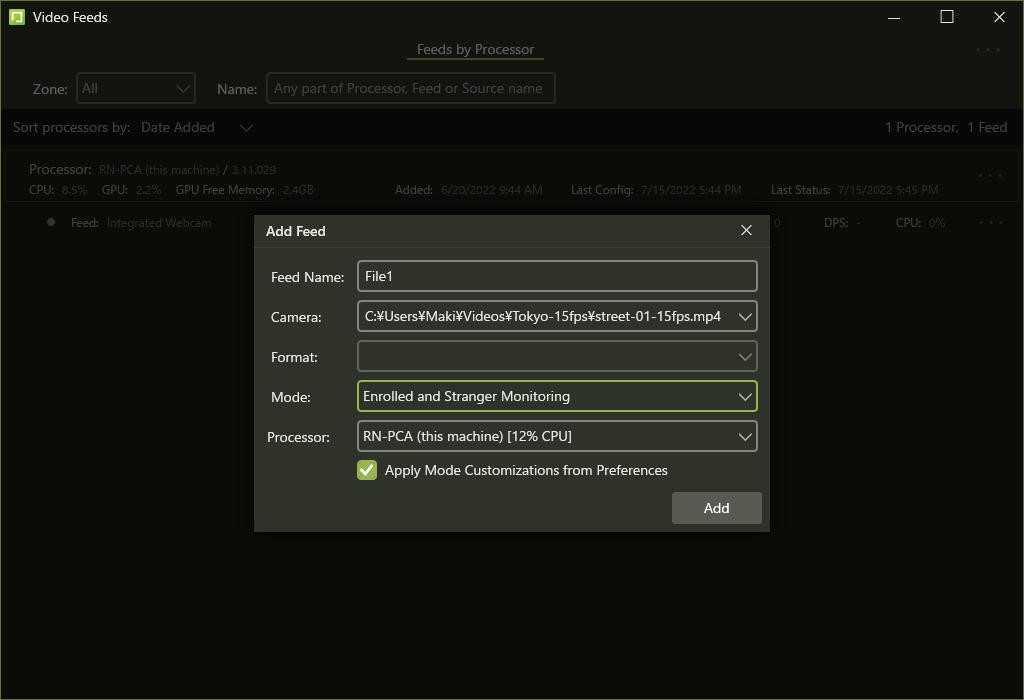
Task: Open the top-right more options menu
Action: point(988,49)
